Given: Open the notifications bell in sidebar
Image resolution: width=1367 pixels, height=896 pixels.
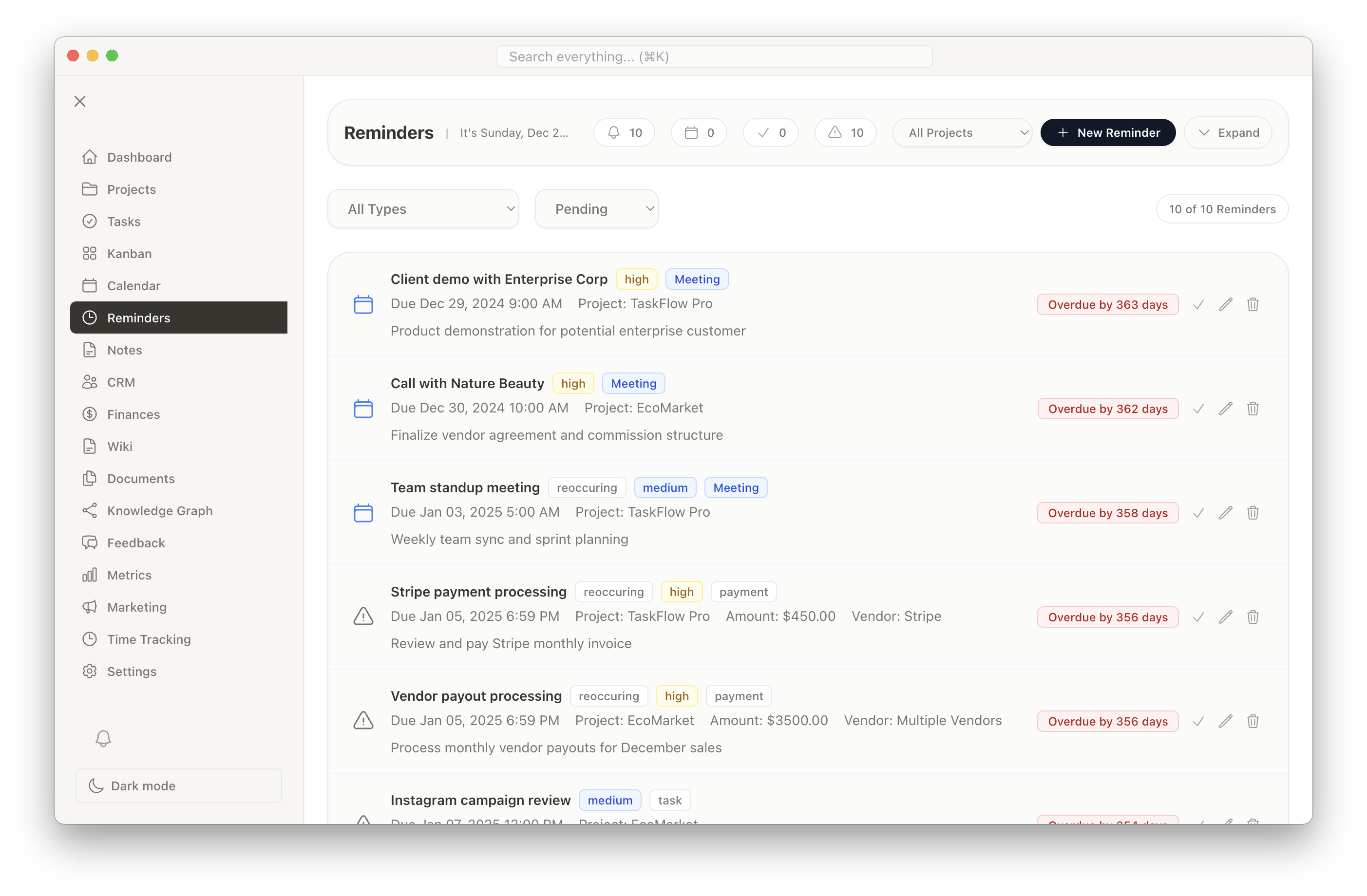Looking at the screenshot, I should (x=103, y=738).
